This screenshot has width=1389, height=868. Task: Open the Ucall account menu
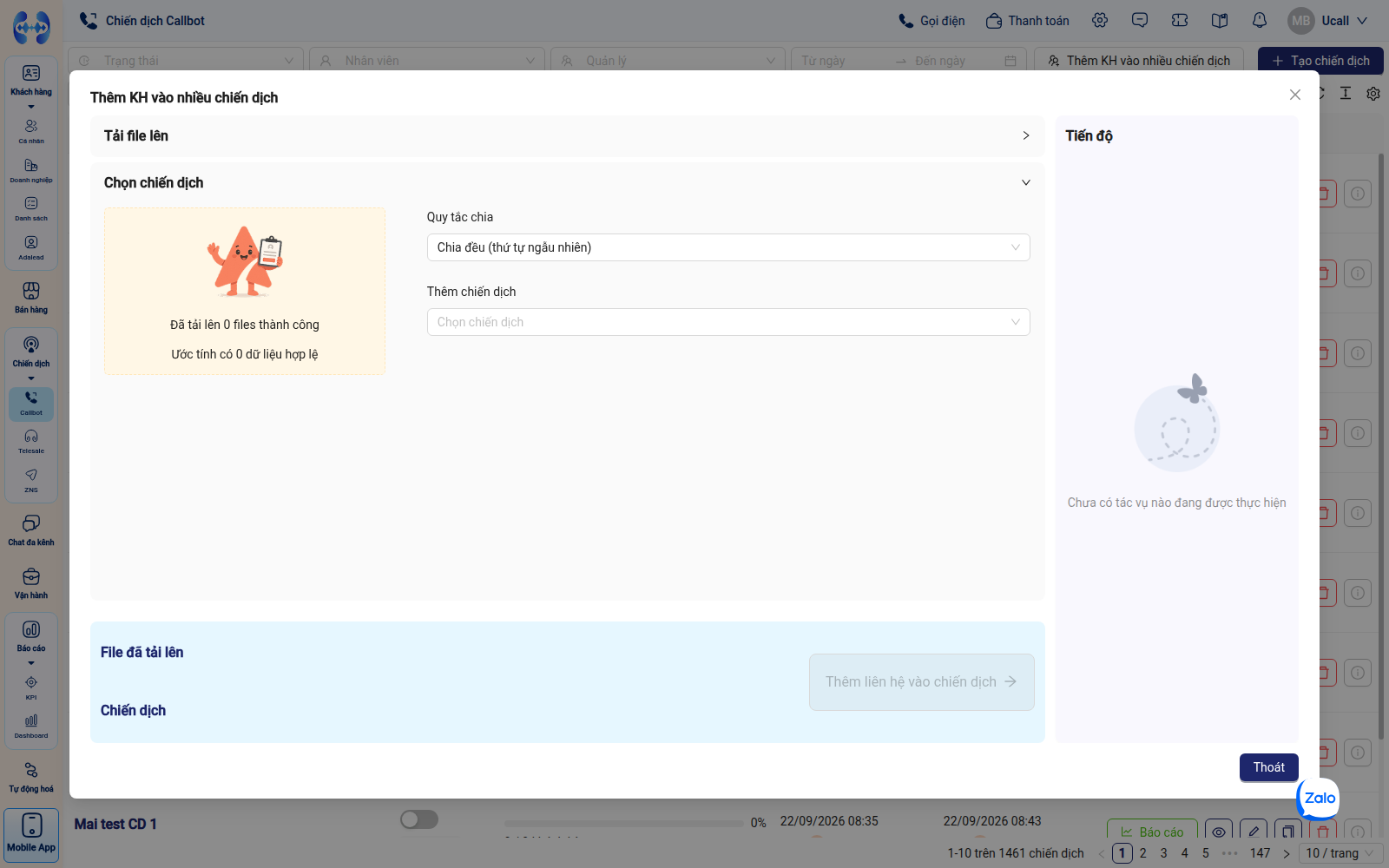(x=1329, y=21)
